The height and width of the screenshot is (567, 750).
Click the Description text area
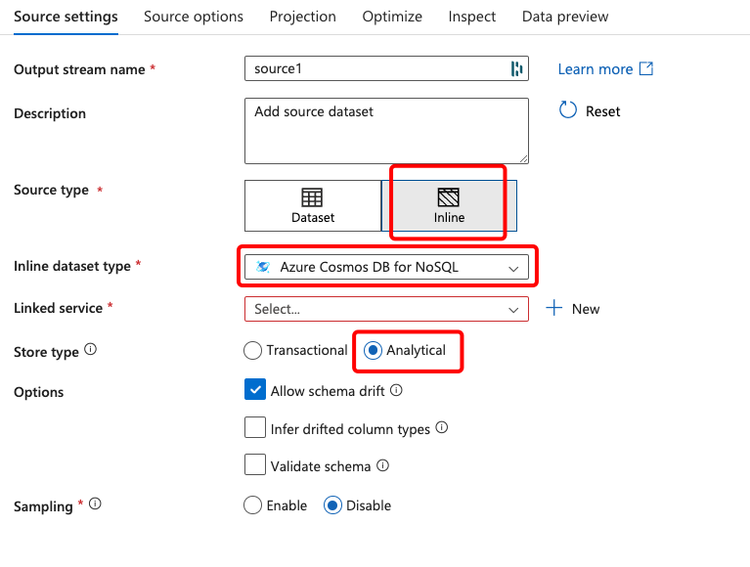pyautogui.click(x=387, y=130)
